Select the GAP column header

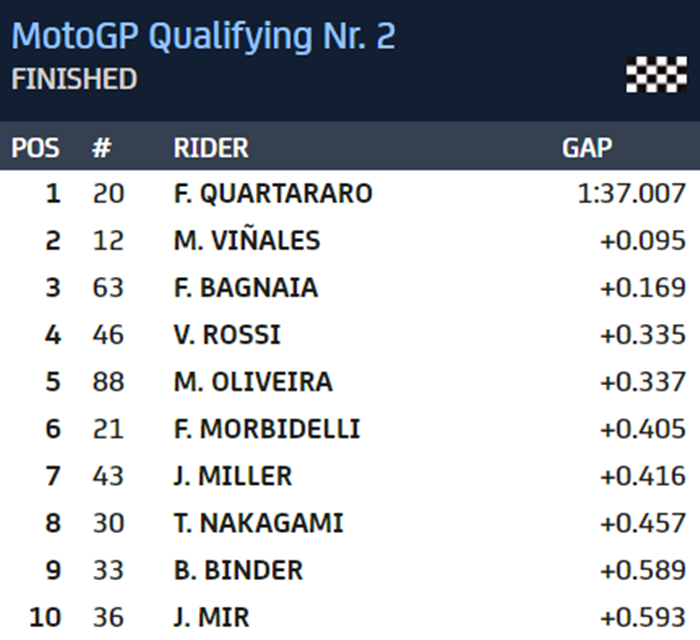click(587, 148)
